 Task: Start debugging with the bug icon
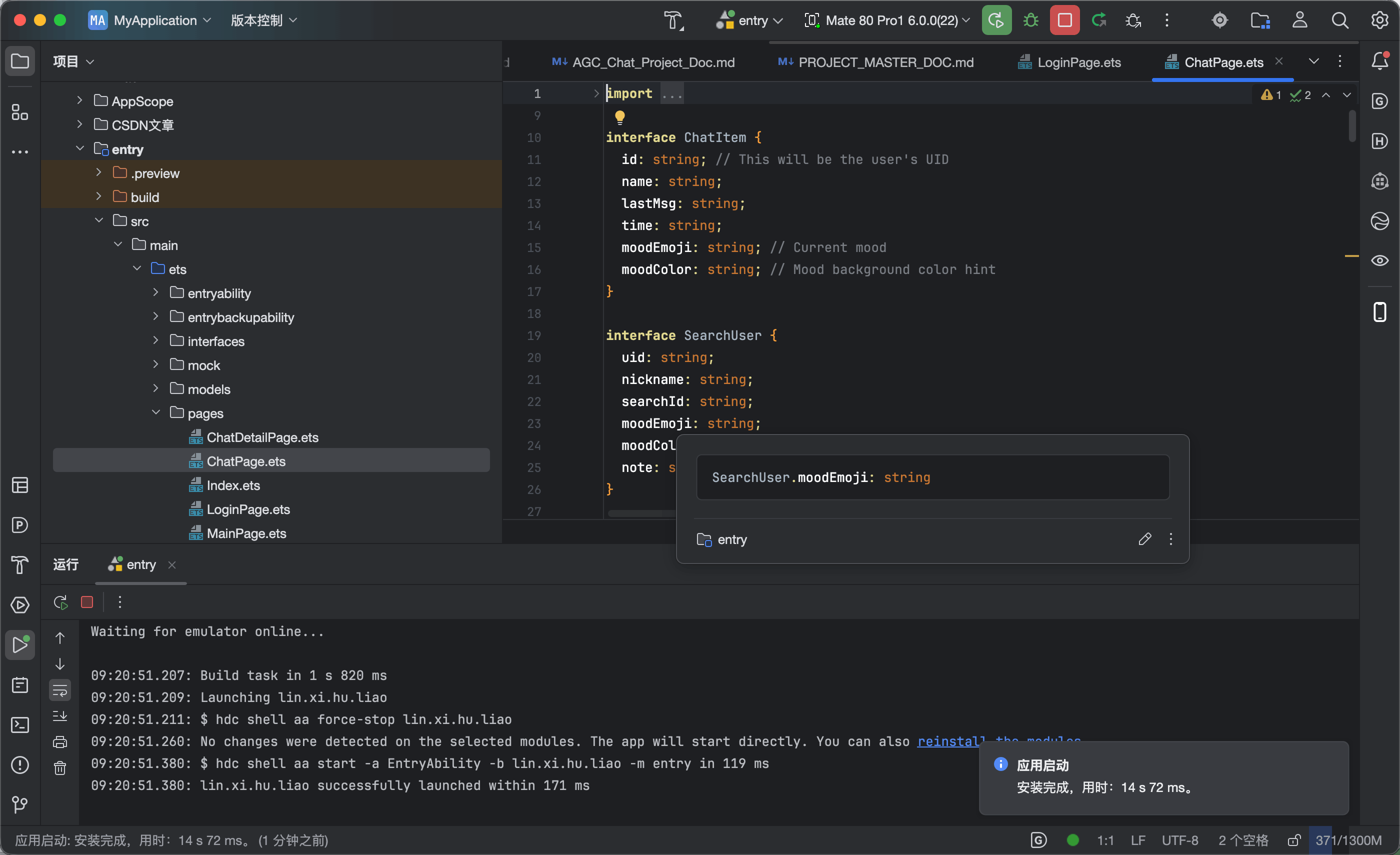(x=1030, y=20)
